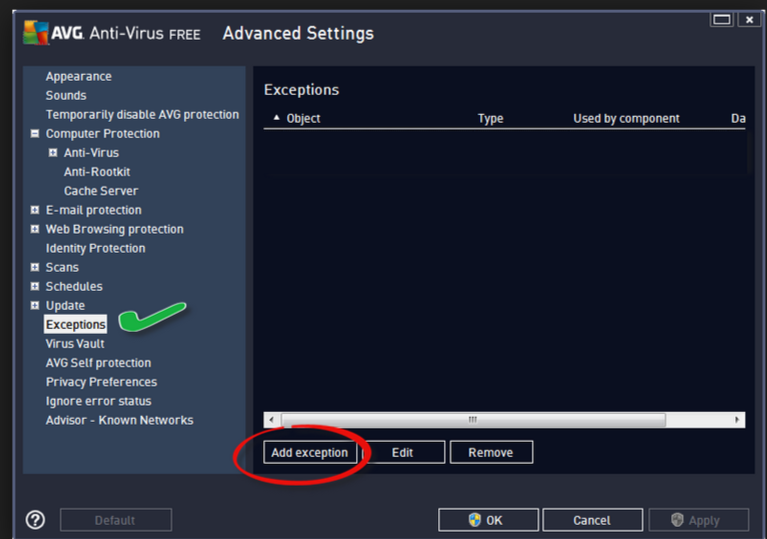
Task: Click the Cancel button
Action: (591, 520)
